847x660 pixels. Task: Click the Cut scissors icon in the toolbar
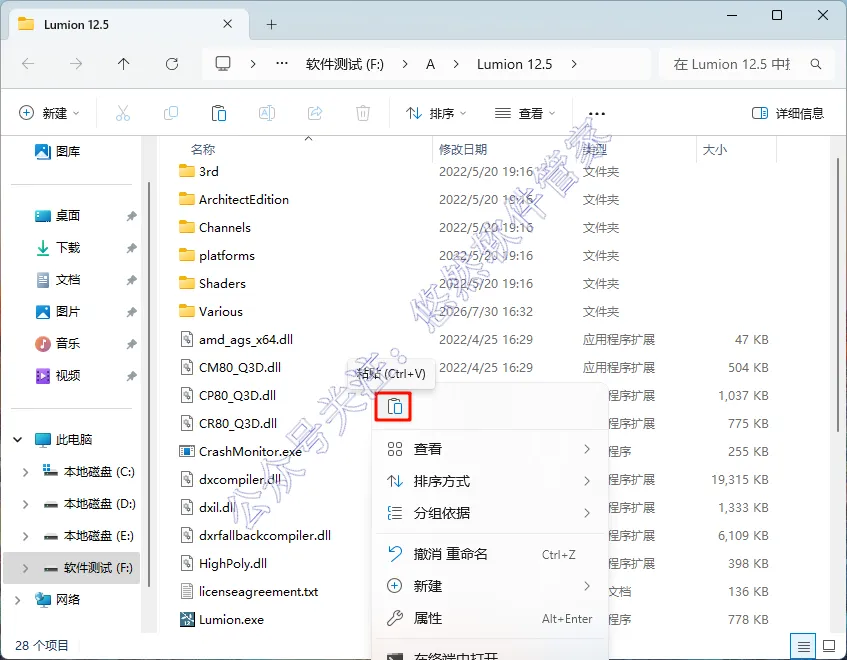coord(123,113)
